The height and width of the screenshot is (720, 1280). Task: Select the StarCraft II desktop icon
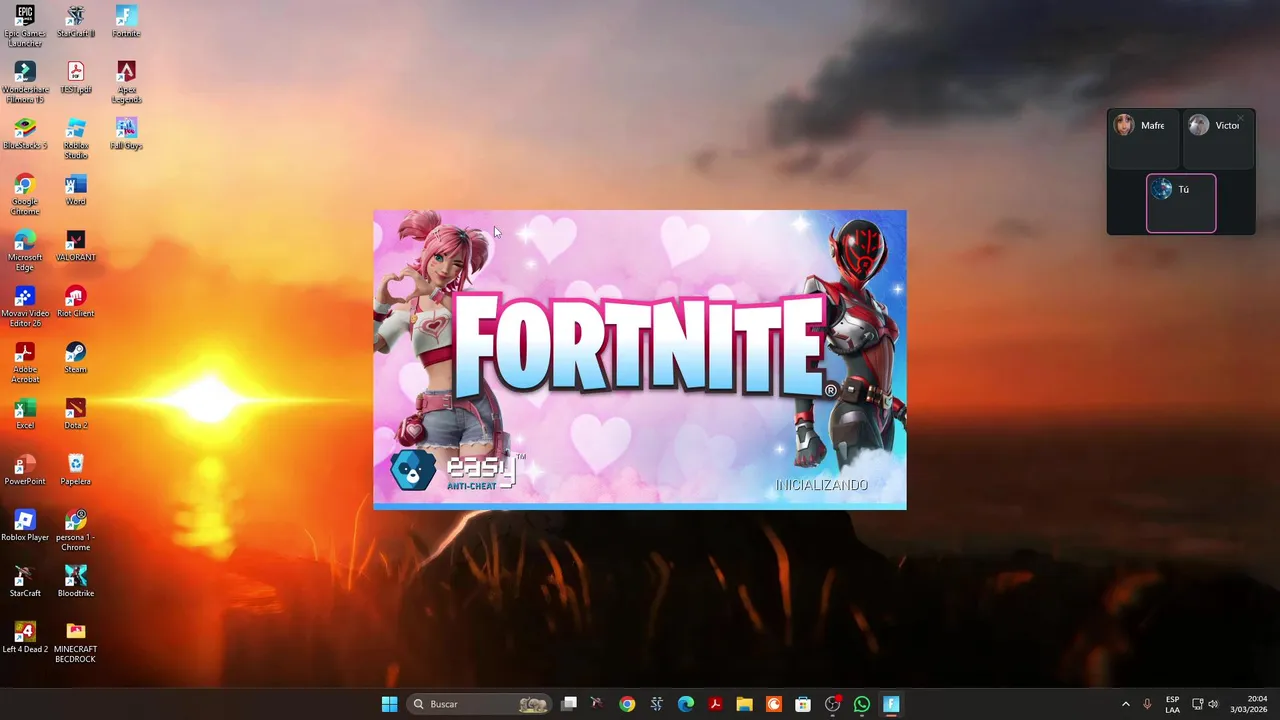pos(76,22)
